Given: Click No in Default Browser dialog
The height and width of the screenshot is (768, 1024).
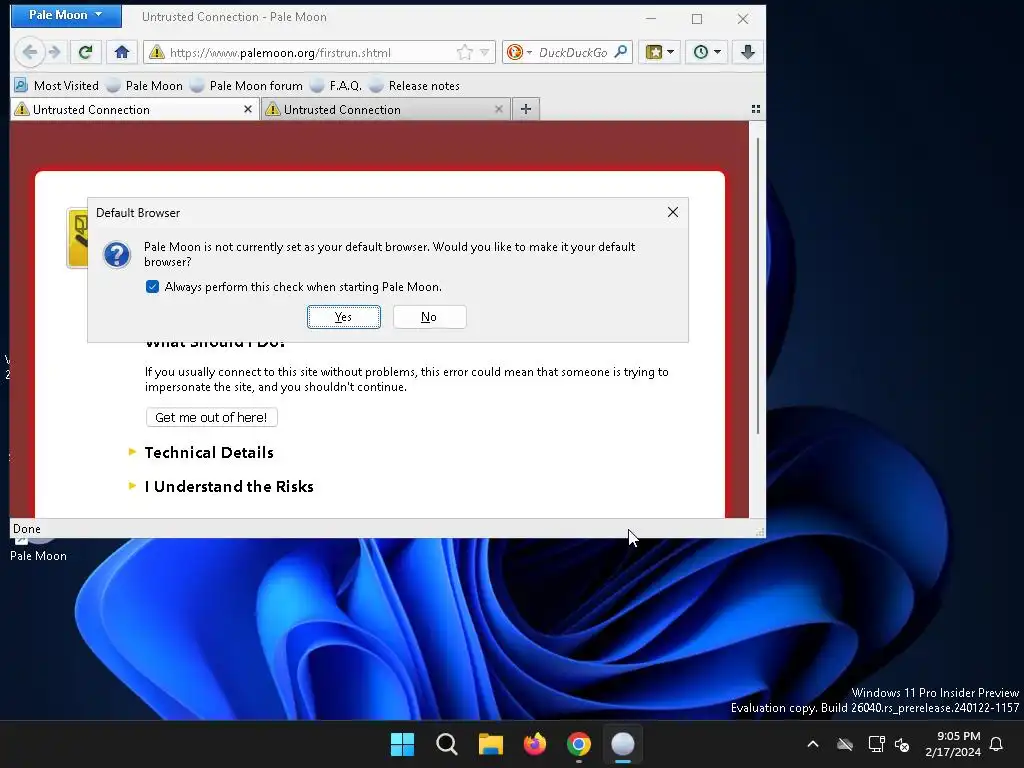Looking at the screenshot, I should [x=429, y=317].
